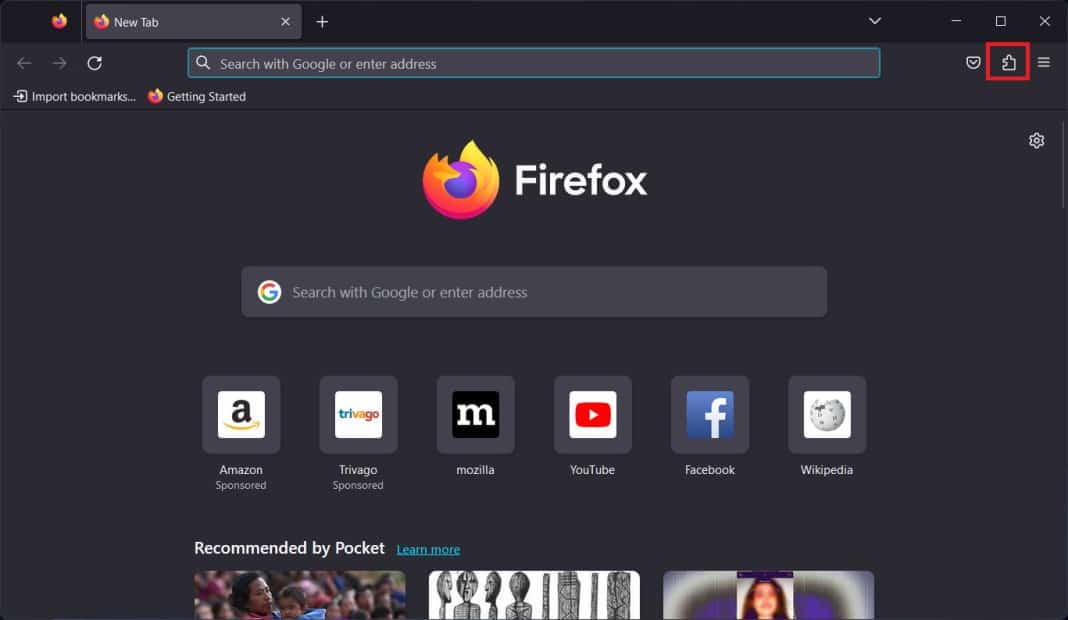The width and height of the screenshot is (1068, 620).
Task: Click the Firefox View pinned icon
Action: tap(59, 21)
